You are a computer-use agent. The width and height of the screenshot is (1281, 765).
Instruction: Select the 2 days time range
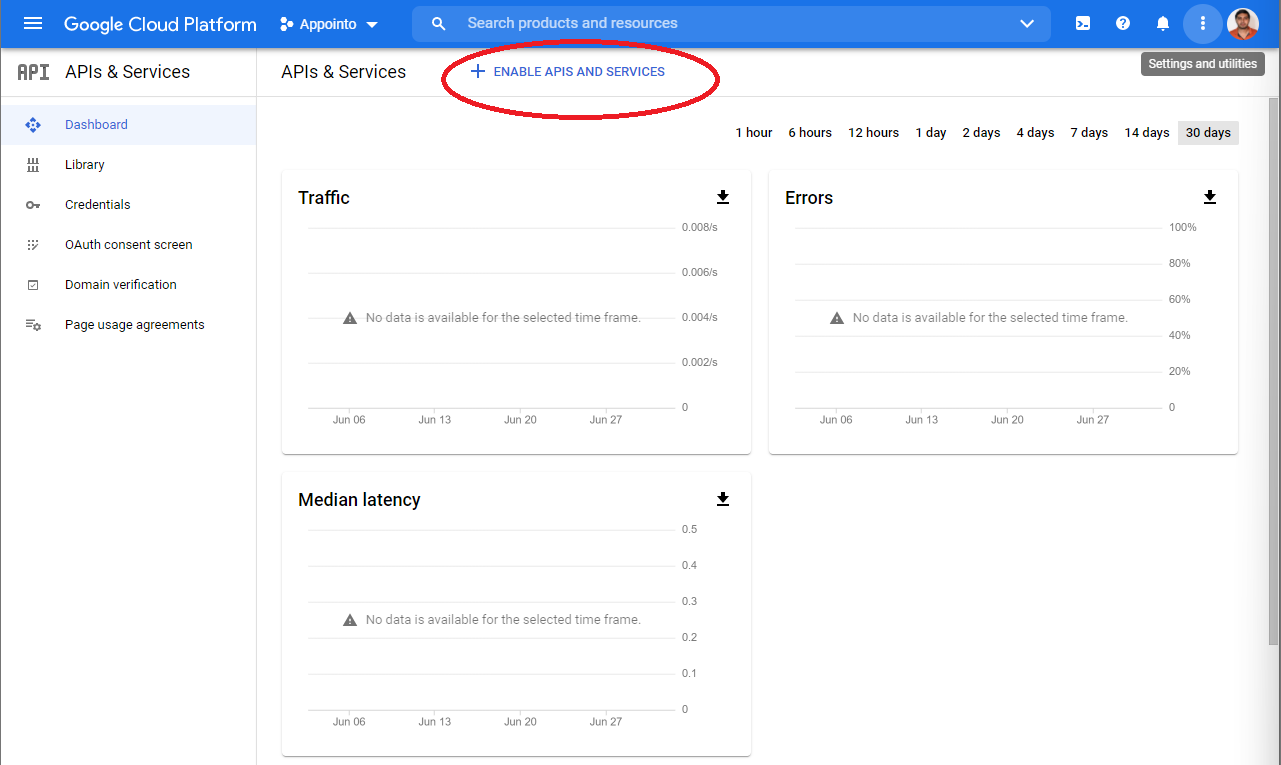pyautogui.click(x=982, y=133)
